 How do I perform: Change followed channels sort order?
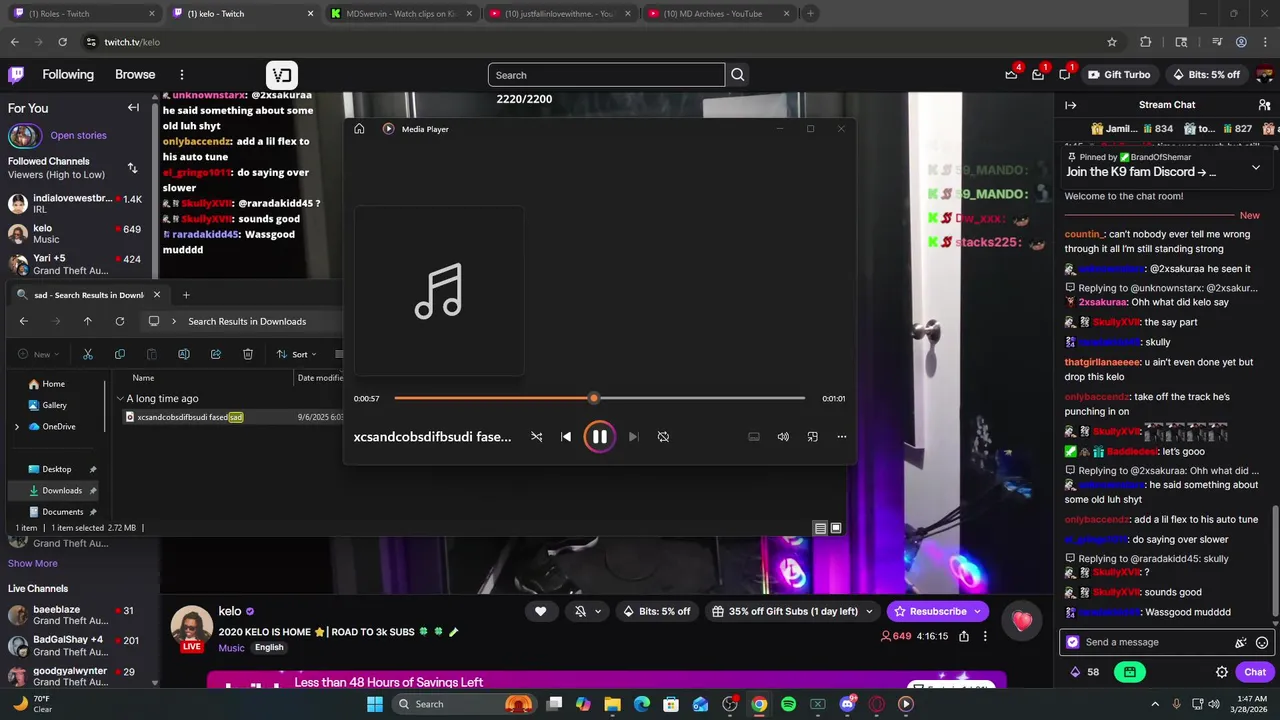132,168
